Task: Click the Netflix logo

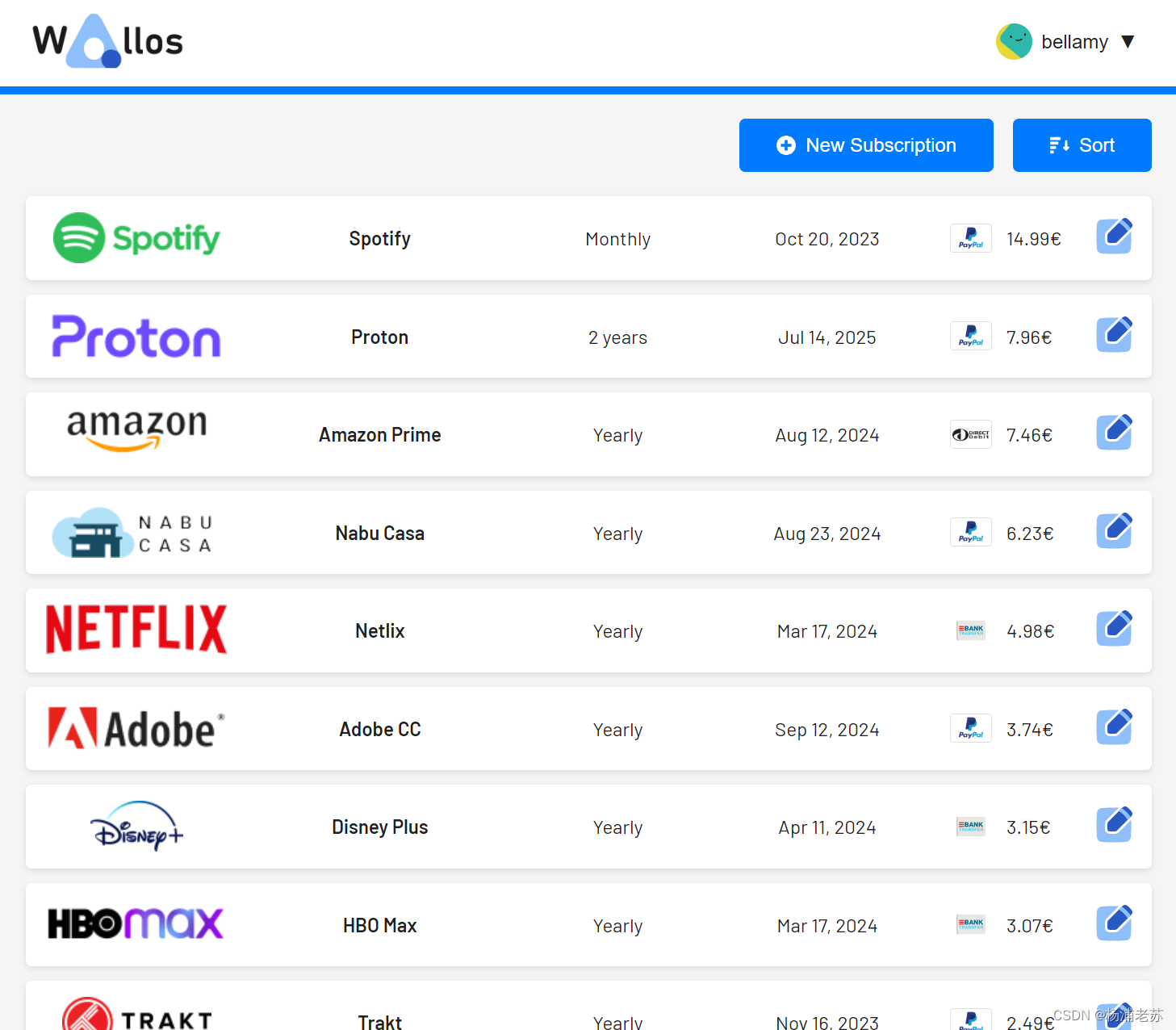Action: pyautogui.click(x=136, y=630)
